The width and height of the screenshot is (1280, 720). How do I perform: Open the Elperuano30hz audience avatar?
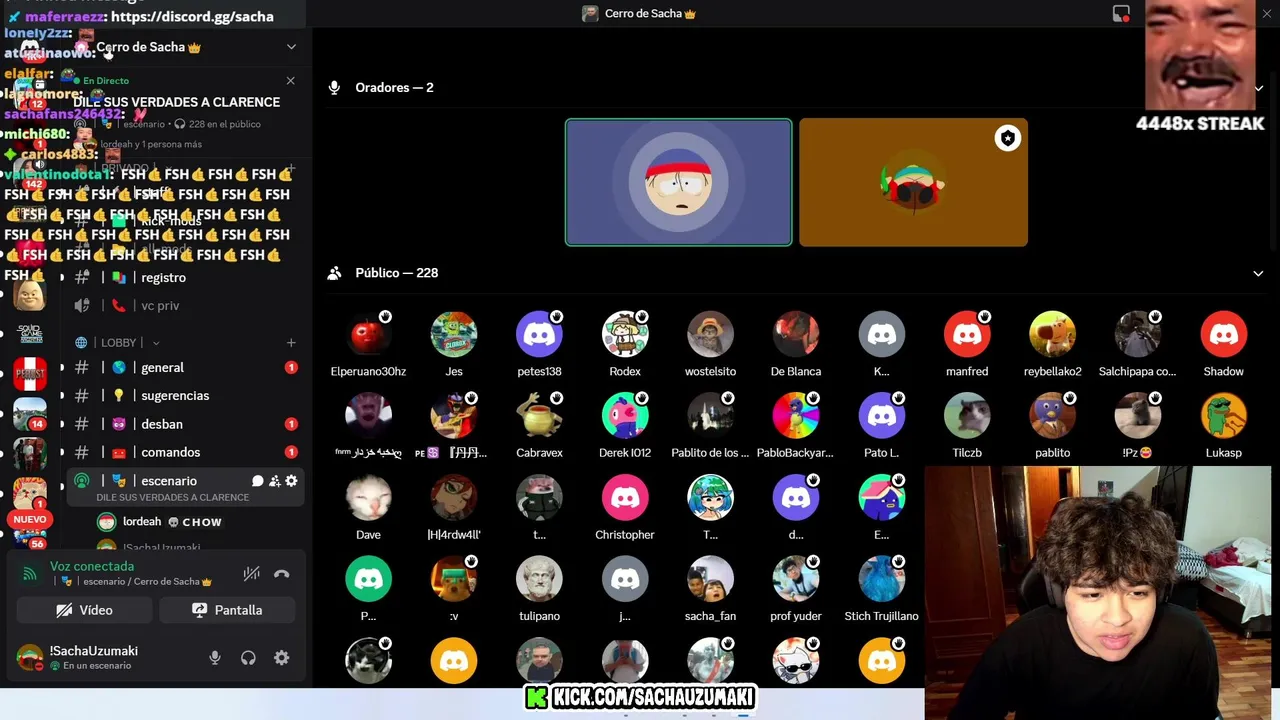coord(368,334)
